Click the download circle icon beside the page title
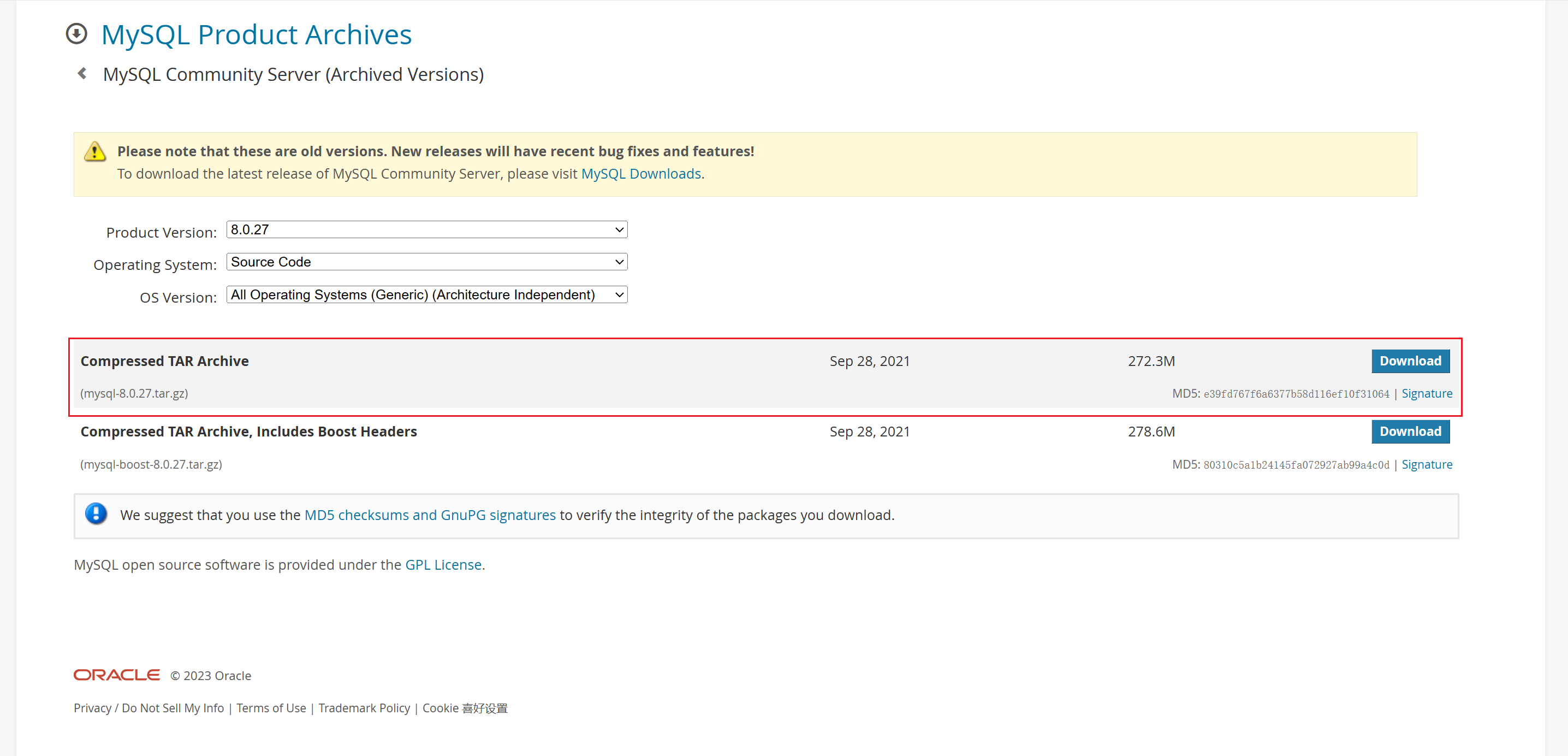Screen dimensions: 1568x756 [76, 33]
